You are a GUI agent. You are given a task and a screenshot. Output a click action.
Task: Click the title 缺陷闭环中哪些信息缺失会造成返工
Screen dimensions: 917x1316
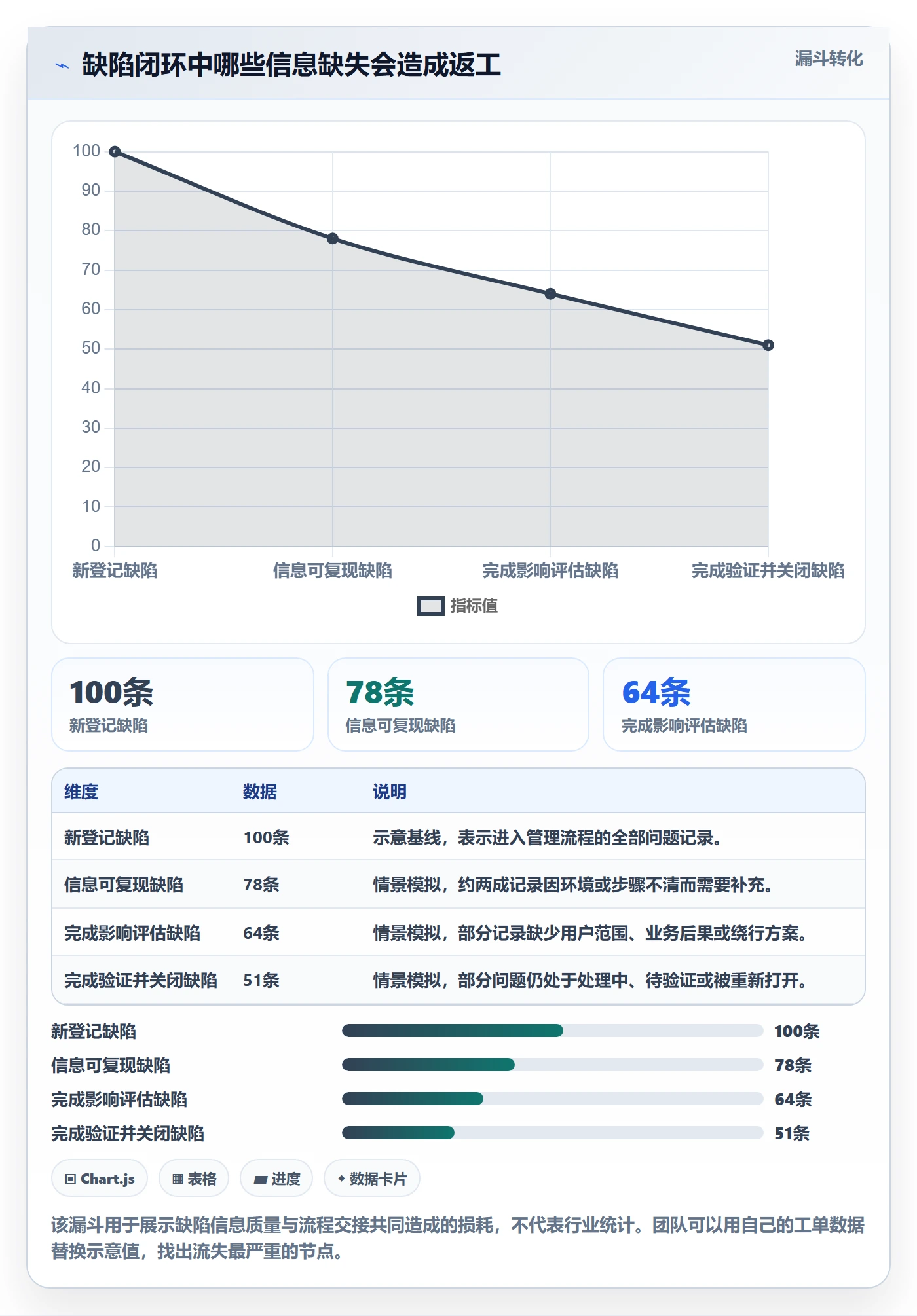[x=291, y=65]
